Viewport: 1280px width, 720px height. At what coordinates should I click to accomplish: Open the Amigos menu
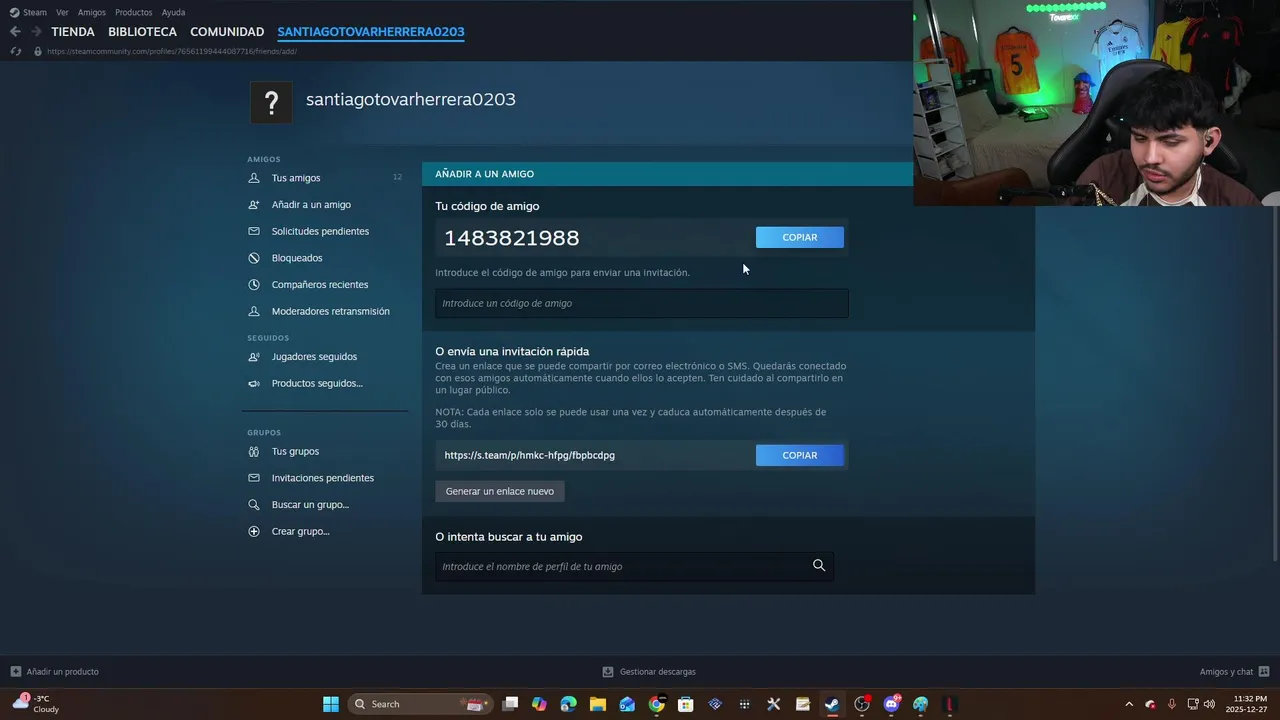pyautogui.click(x=92, y=12)
